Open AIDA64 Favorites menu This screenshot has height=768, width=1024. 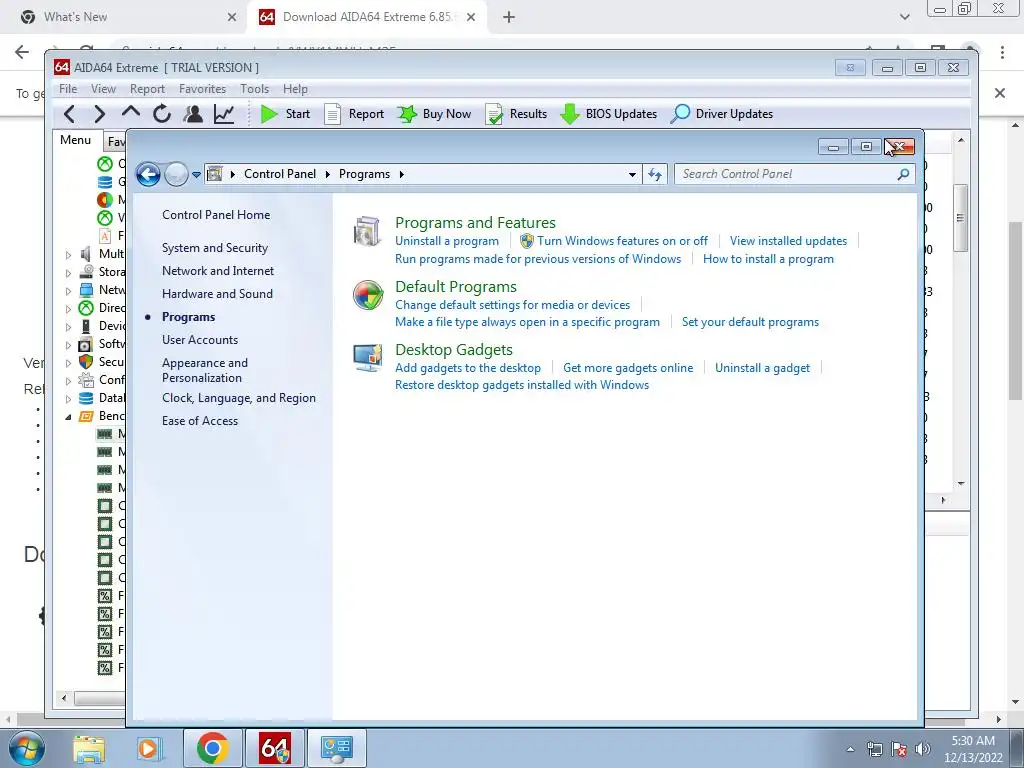coord(202,89)
